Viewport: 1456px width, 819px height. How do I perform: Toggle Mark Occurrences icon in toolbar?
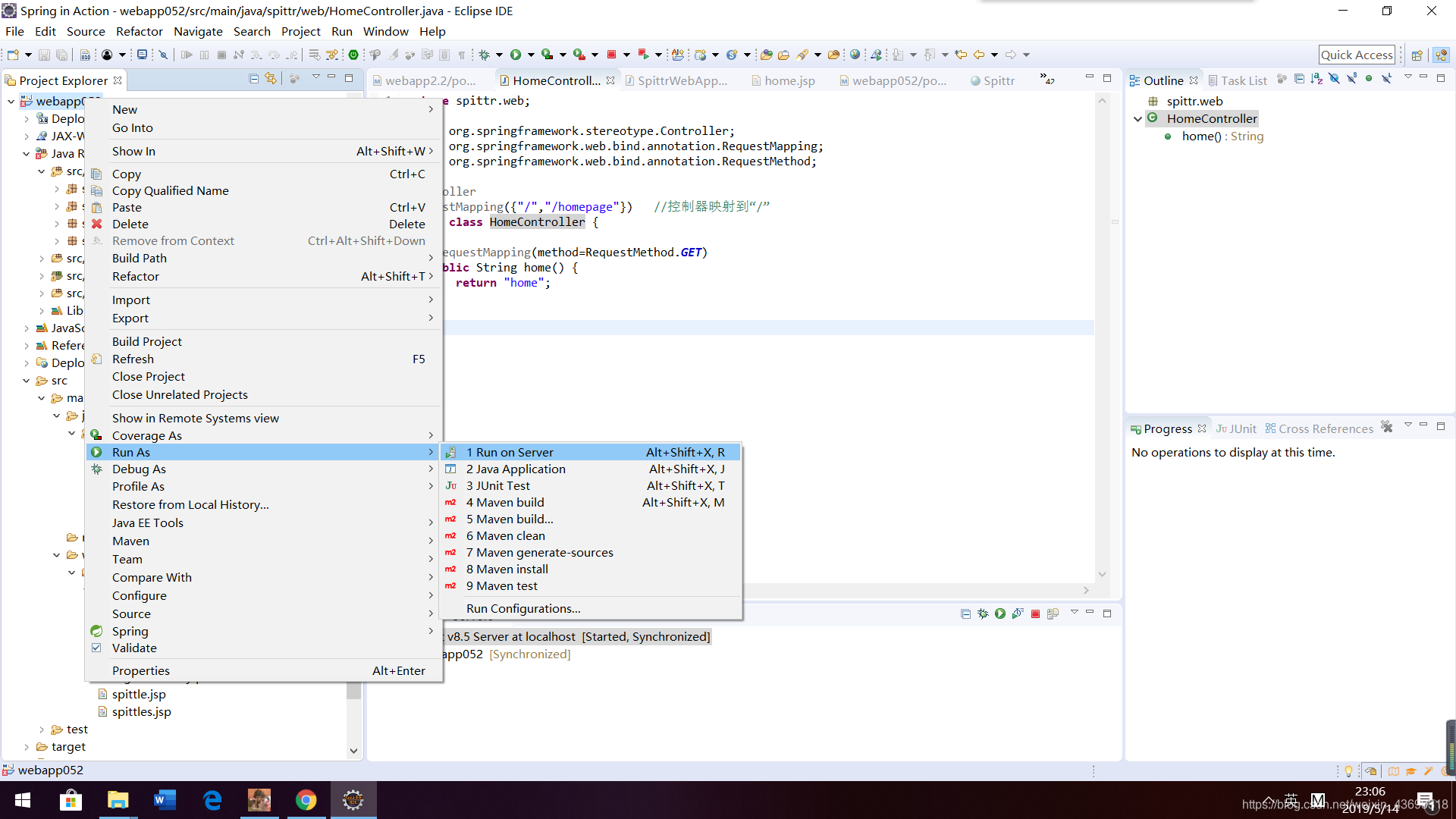click(x=394, y=55)
